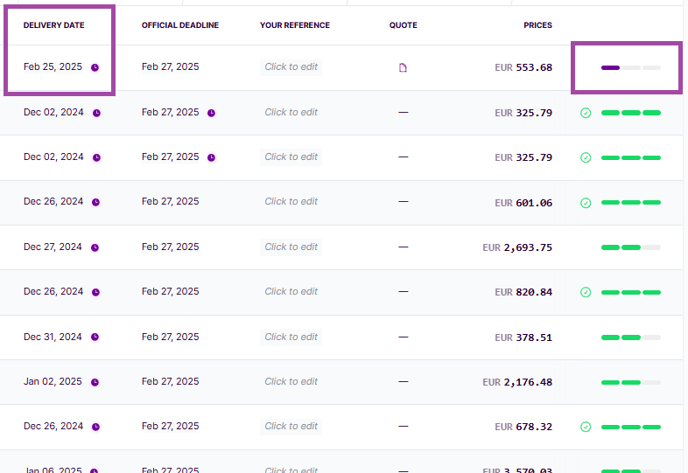The height and width of the screenshot is (473, 688).
Task: Click the Quote column header
Action: (403, 25)
